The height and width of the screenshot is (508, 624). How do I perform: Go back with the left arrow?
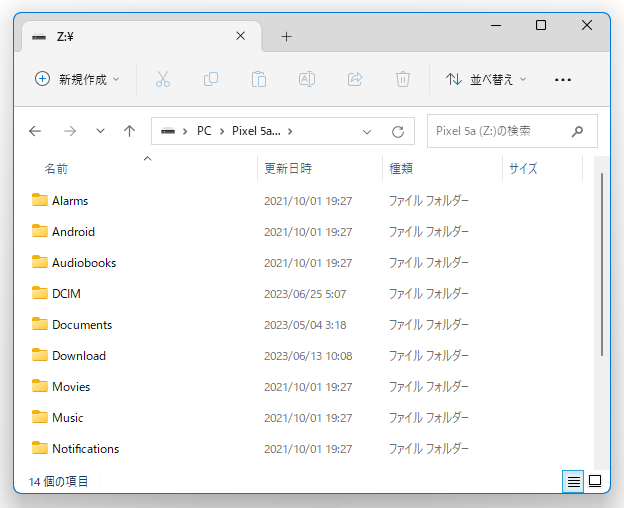35,131
